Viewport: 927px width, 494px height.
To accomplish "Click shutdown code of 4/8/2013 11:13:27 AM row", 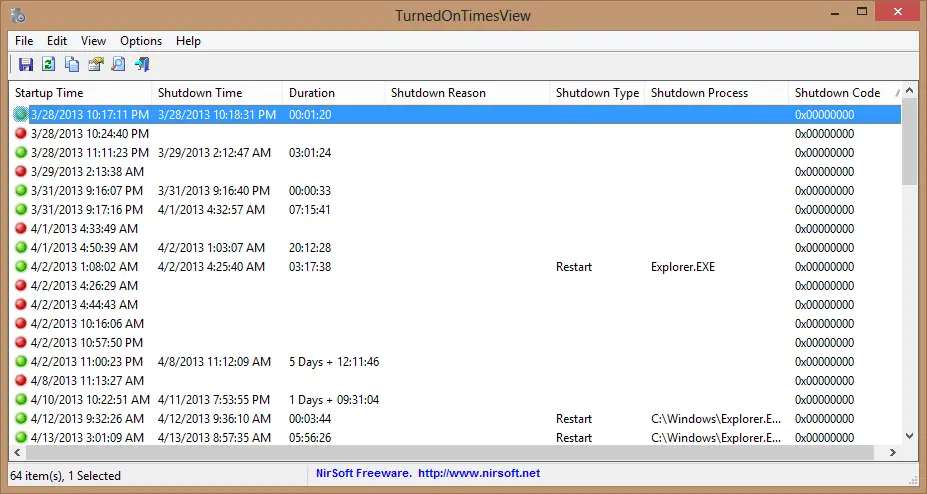I will [x=824, y=381].
